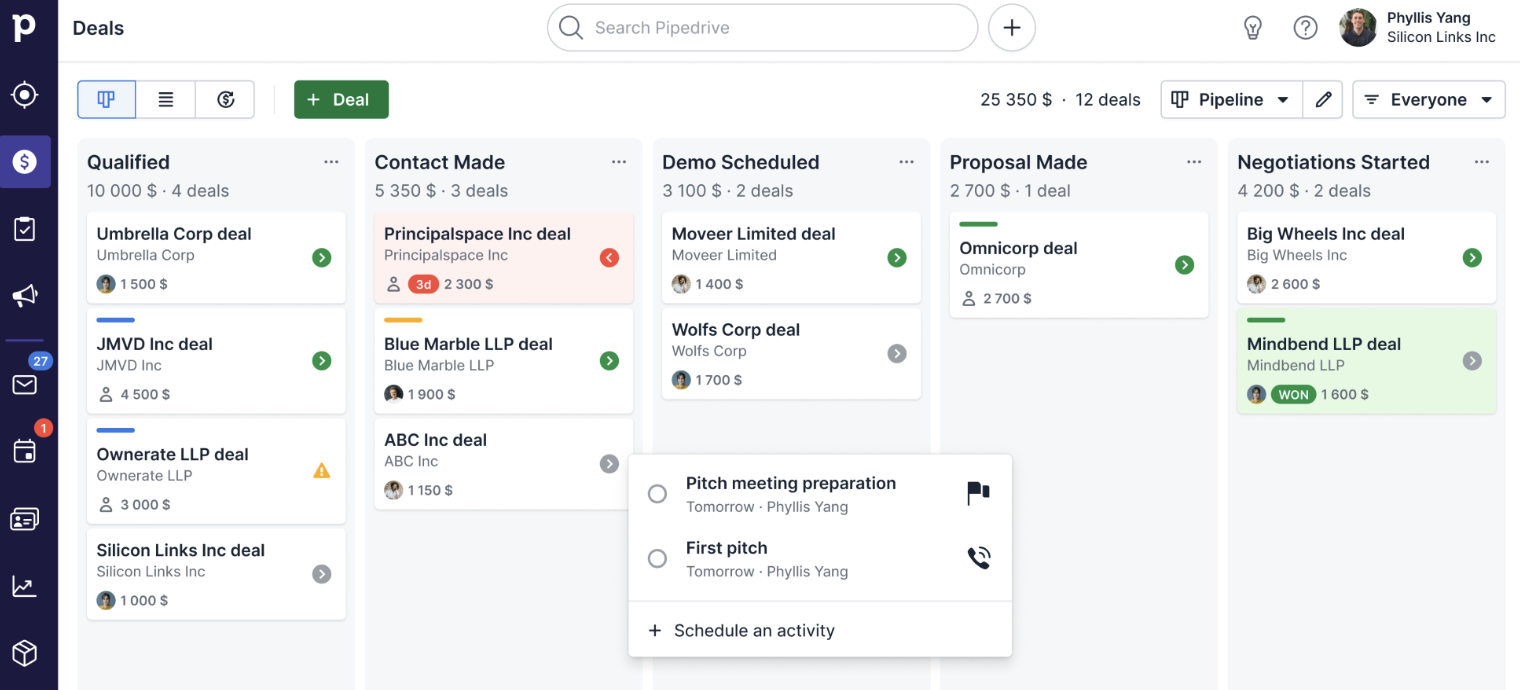Click the green activity arrow on Blue Marble LLP deal
Viewport: 1520px width, 690px height.
pos(609,361)
